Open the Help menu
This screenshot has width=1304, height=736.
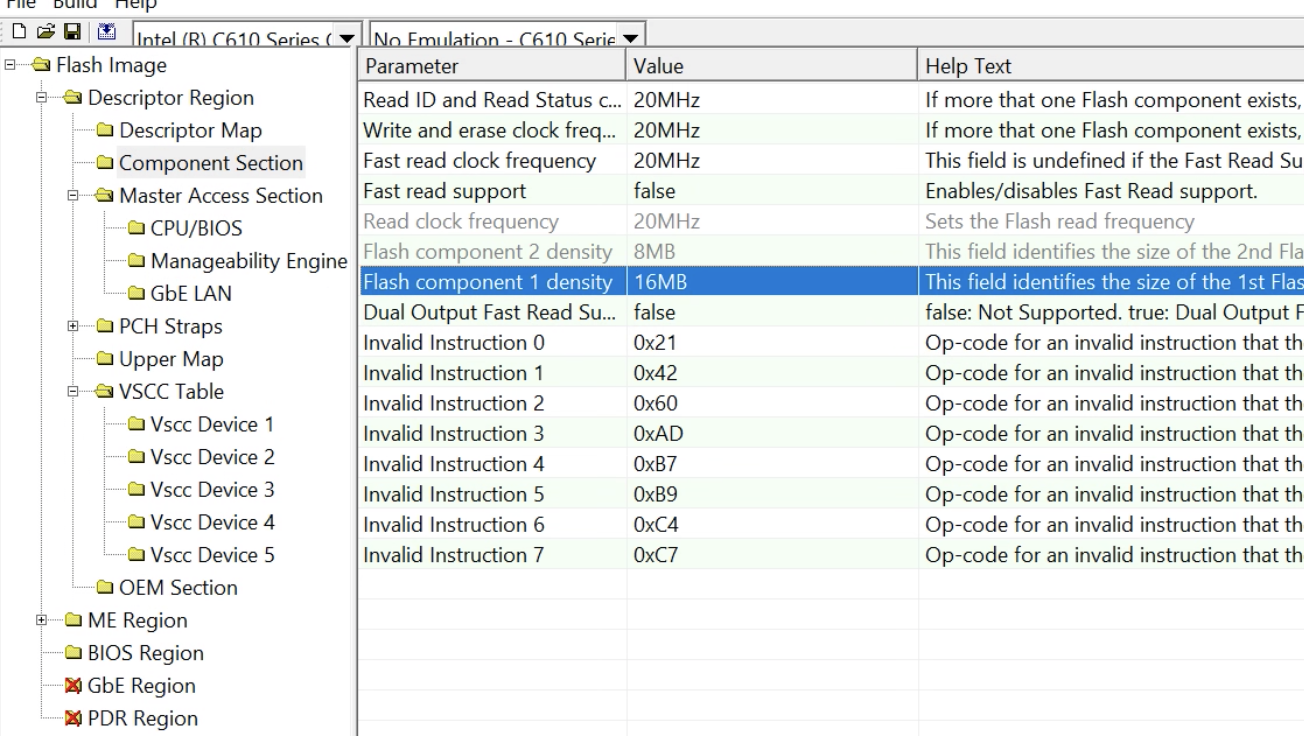(x=135, y=4)
